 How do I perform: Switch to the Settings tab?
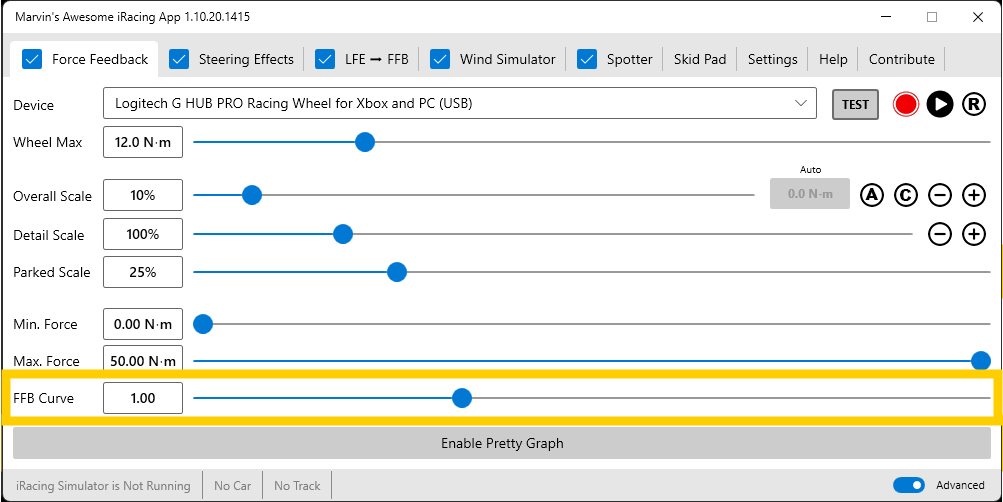(x=772, y=59)
